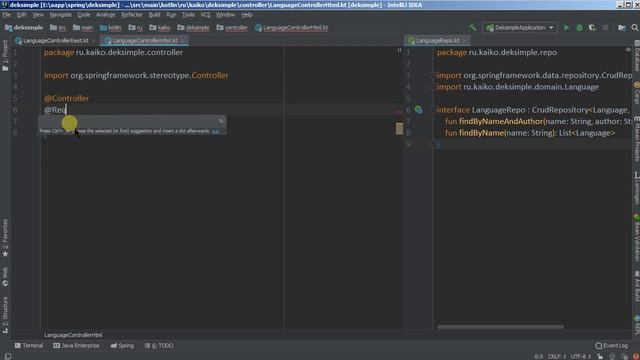Click the inspection indicator at top of LanguageRepo editor
The image size is (640, 360).
coord(628,50)
